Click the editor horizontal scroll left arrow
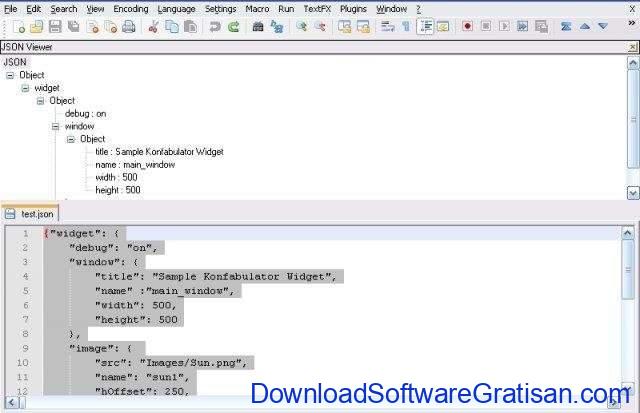 pyautogui.click(x=12, y=403)
